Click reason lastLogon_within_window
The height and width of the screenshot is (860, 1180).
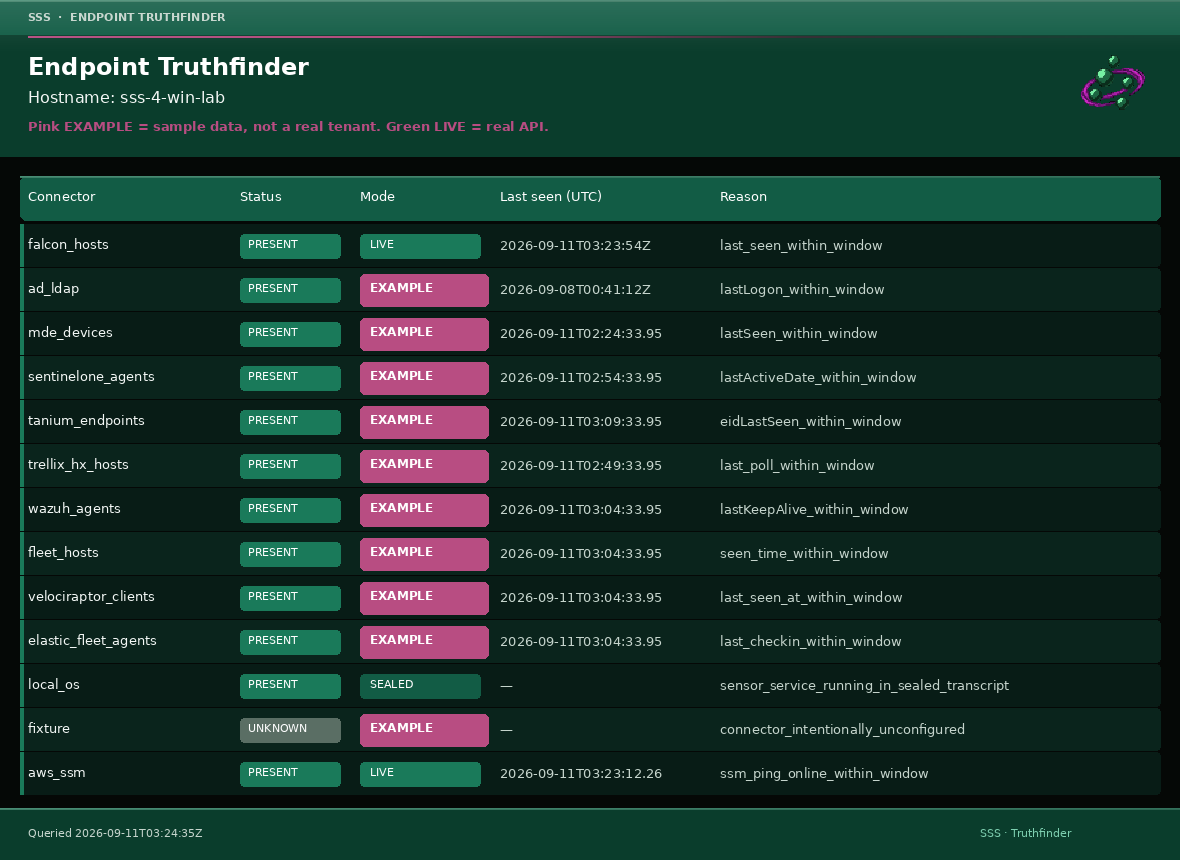tap(802, 290)
